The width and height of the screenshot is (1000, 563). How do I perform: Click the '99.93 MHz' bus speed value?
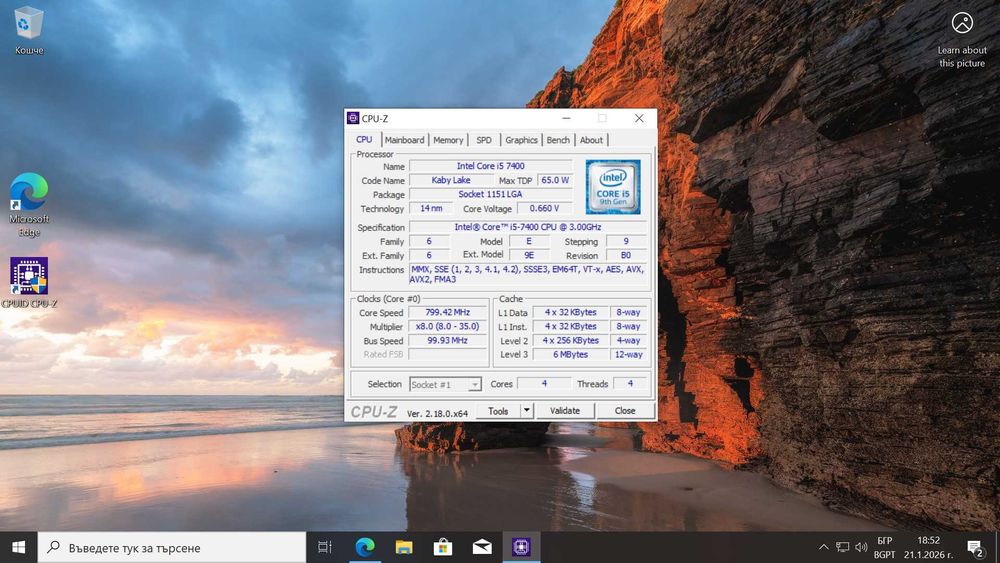coord(448,340)
